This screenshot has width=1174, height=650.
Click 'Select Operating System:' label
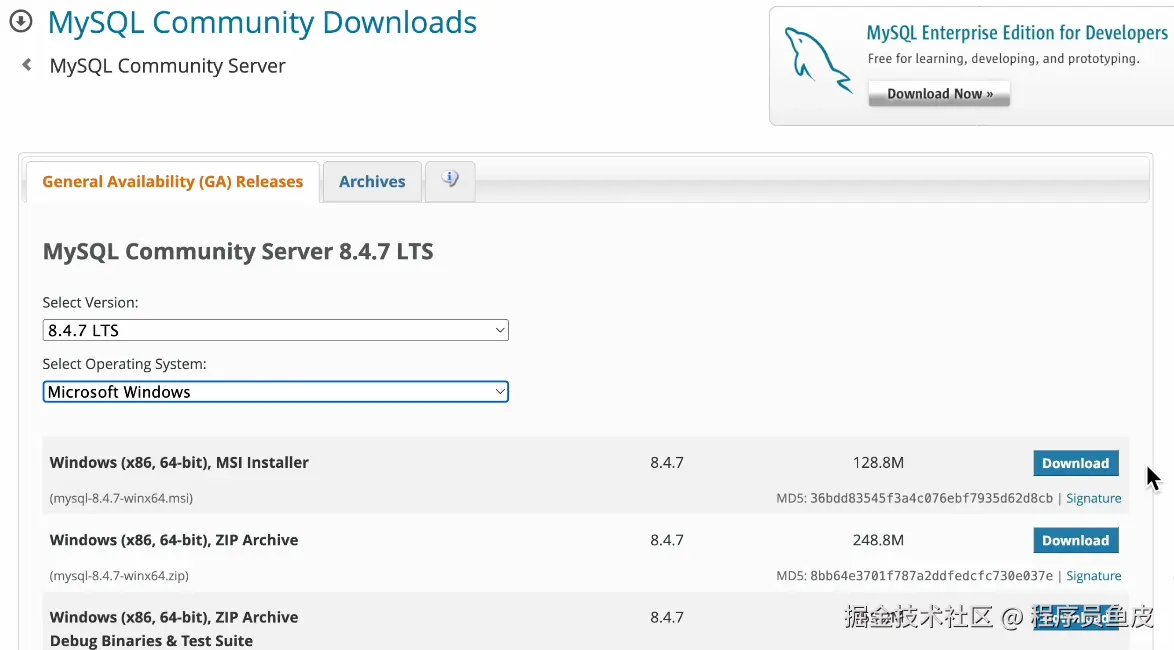[x=124, y=364]
